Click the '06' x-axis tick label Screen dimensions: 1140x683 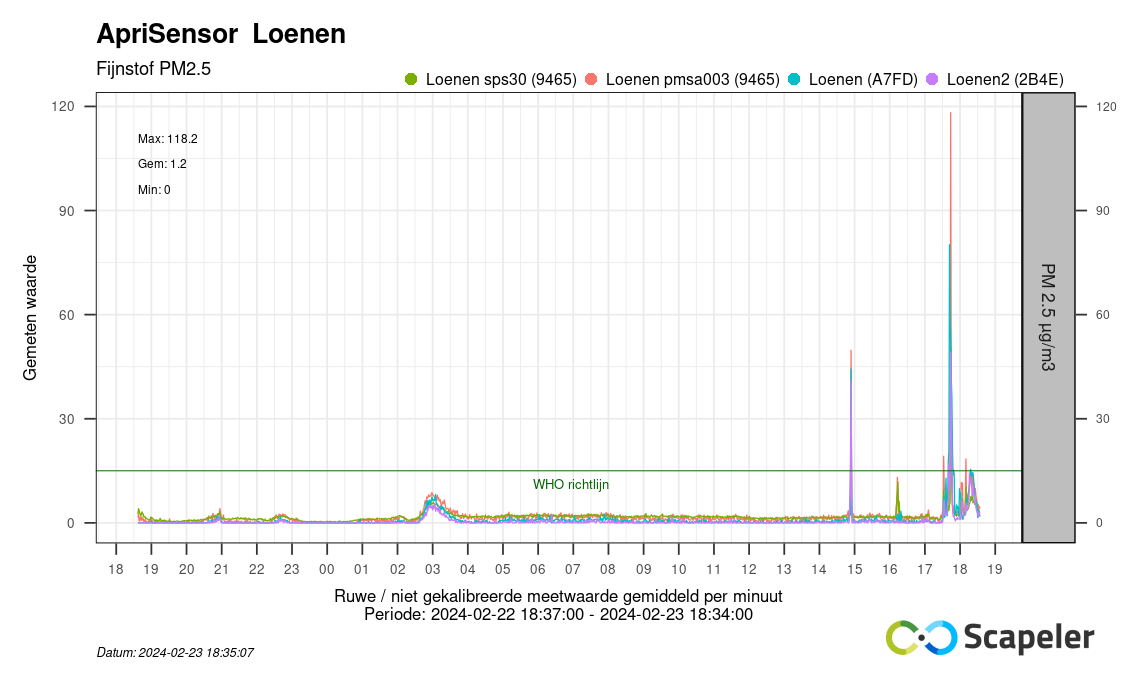click(537, 570)
